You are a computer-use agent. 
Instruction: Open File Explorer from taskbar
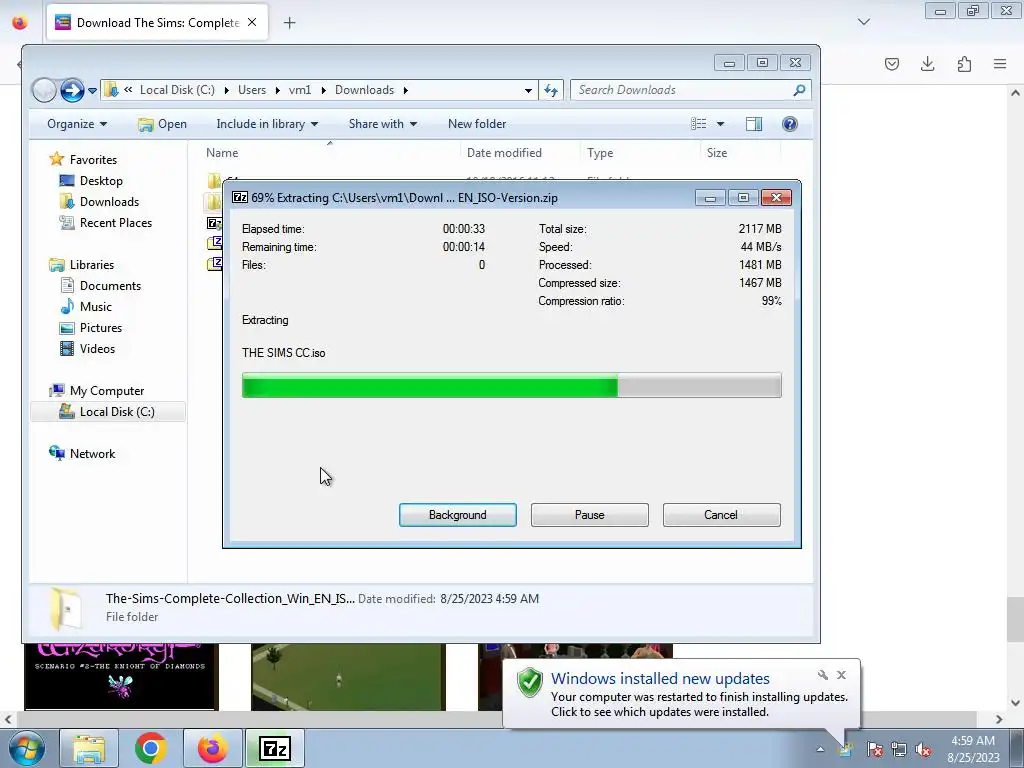[x=89, y=748]
